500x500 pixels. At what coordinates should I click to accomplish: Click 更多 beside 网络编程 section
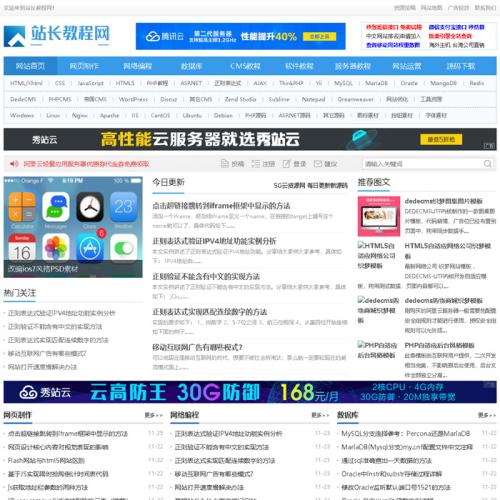(321, 415)
